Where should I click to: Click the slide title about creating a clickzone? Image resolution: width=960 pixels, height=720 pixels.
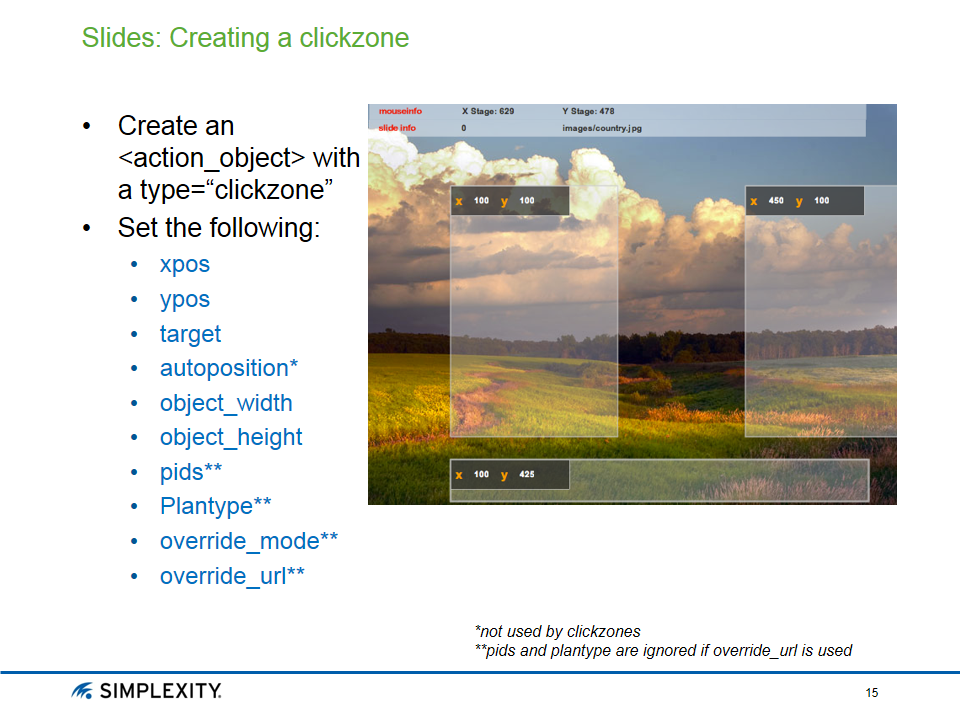click(245, 38)
